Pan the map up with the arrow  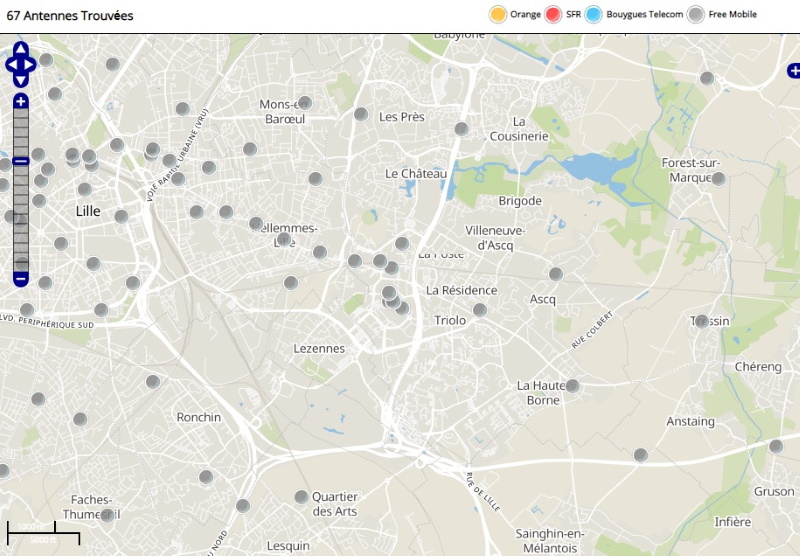coord(21,49)
